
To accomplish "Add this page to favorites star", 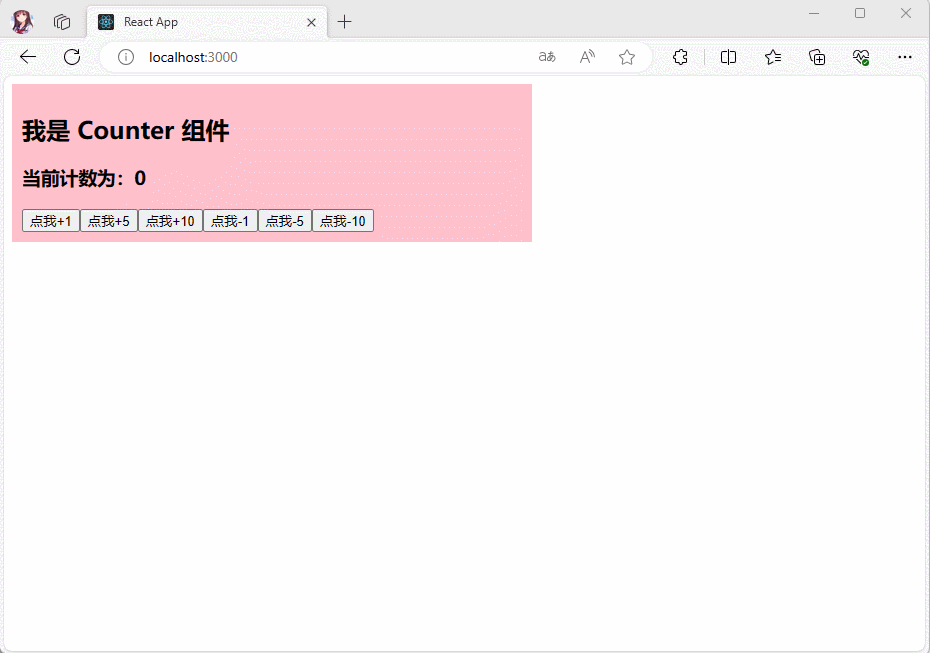I will [x=627, y=57].
